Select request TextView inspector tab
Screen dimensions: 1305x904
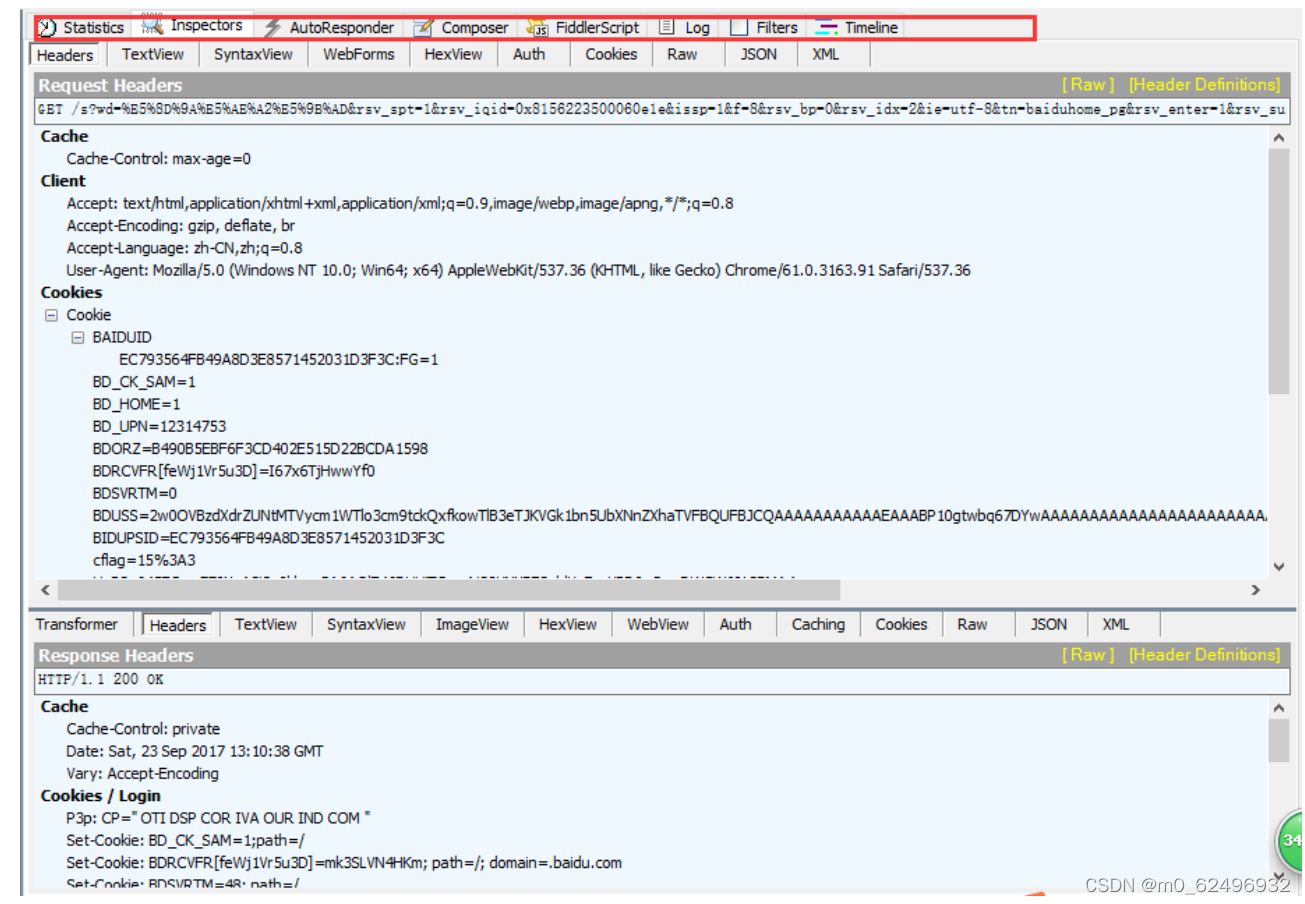(153, 54)
